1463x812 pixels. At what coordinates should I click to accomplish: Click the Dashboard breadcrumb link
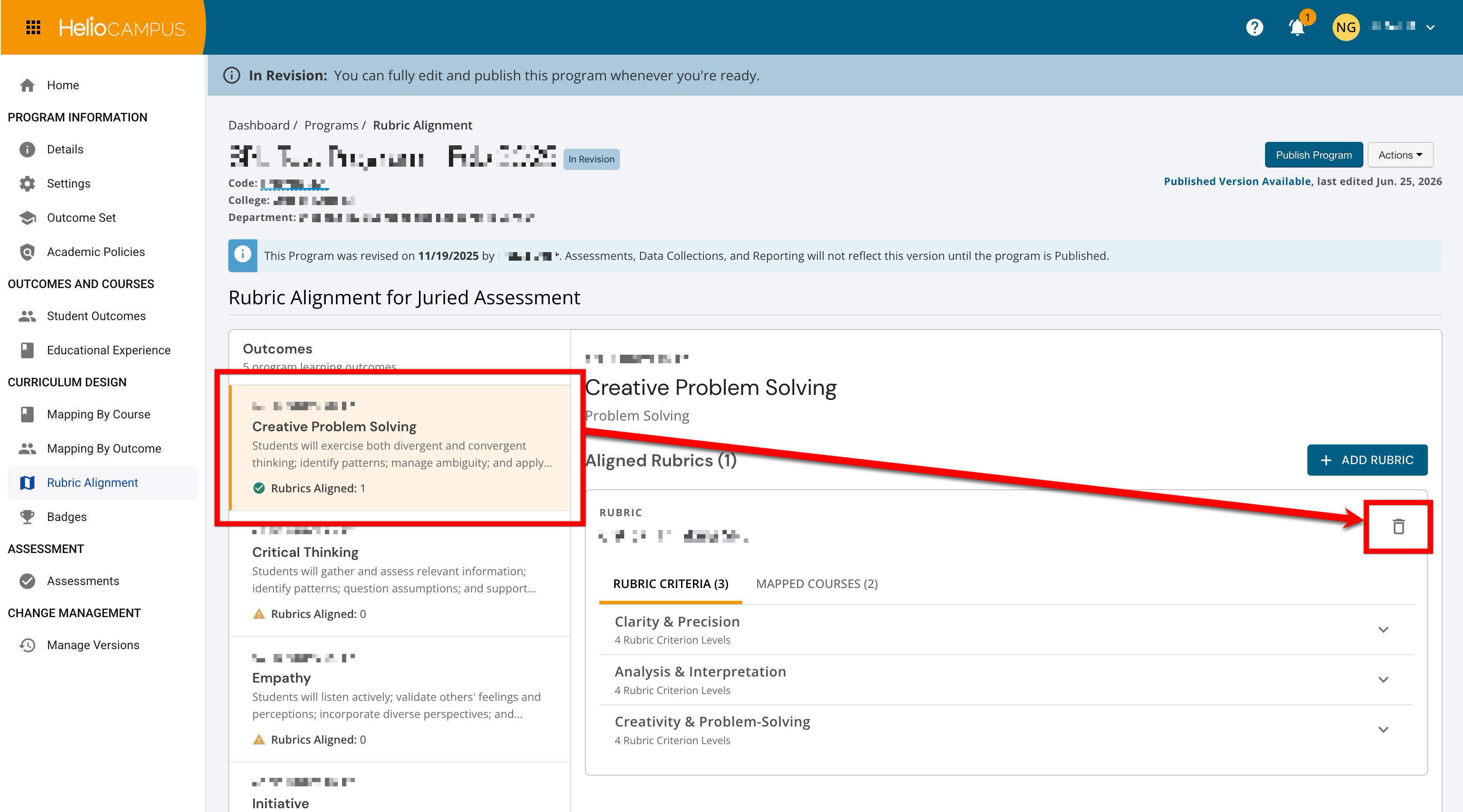pyautogui.click(x=259, y=125)
